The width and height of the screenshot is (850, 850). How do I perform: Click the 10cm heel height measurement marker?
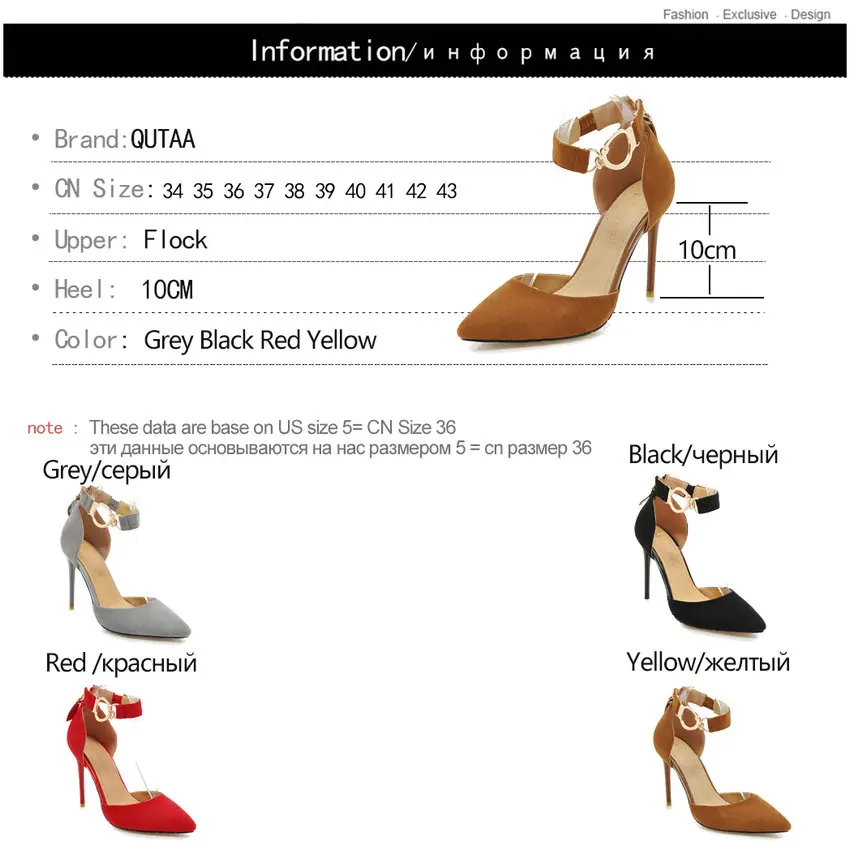tap(707, 250)
